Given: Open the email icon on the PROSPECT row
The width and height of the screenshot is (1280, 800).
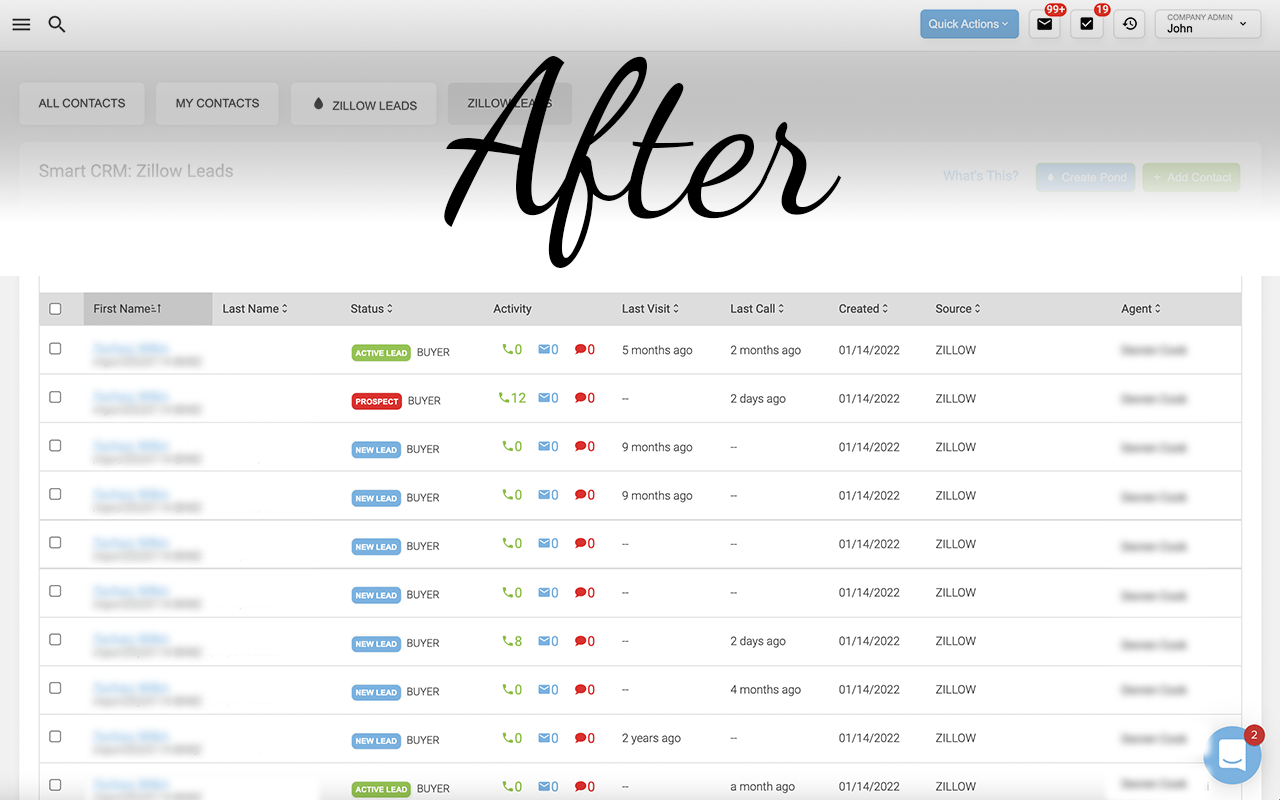Looking at the screenshot, I should [x=547, y=397].
